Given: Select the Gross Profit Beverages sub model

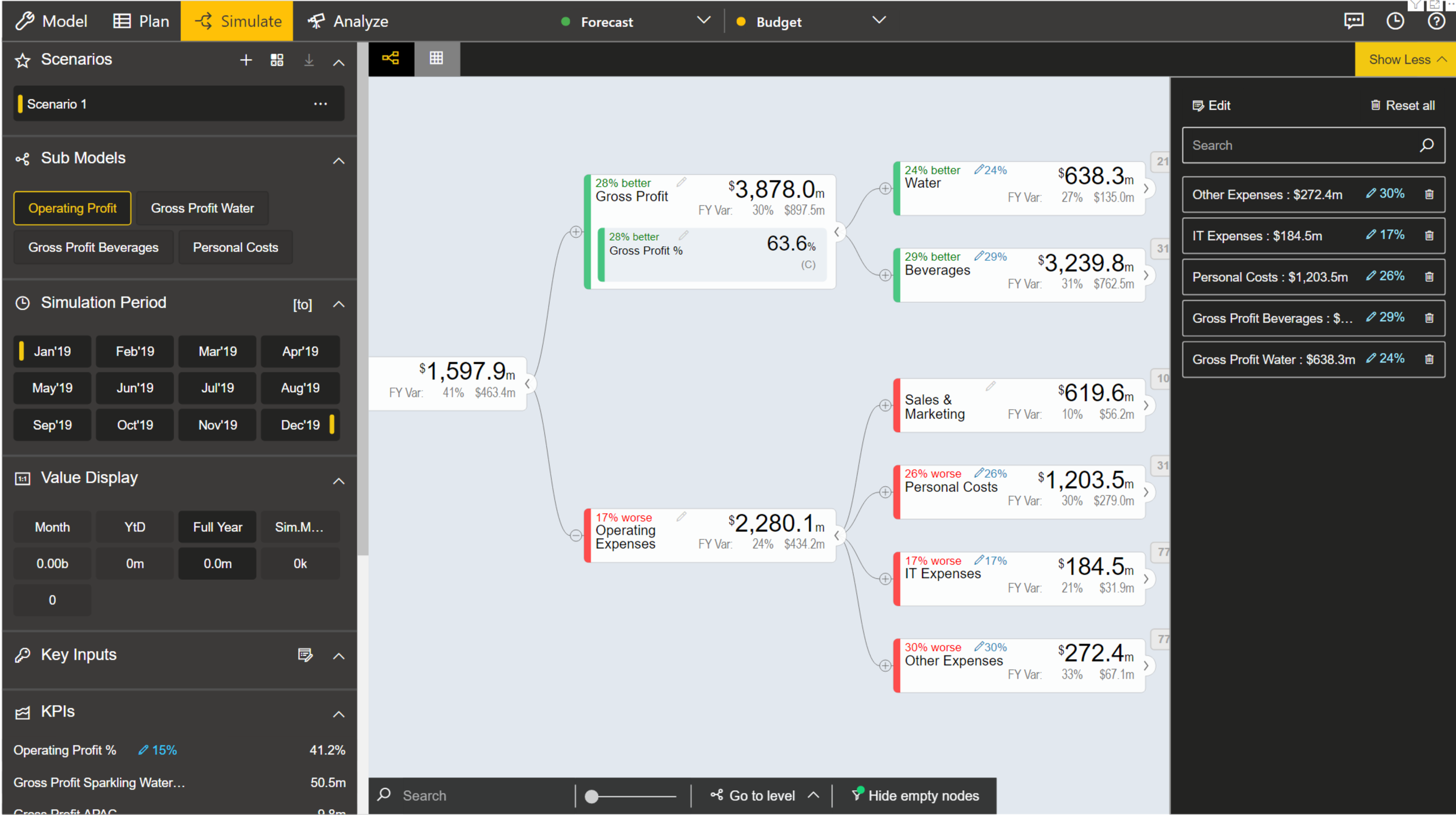Looking at the screenshot, I should coord(93,247).
